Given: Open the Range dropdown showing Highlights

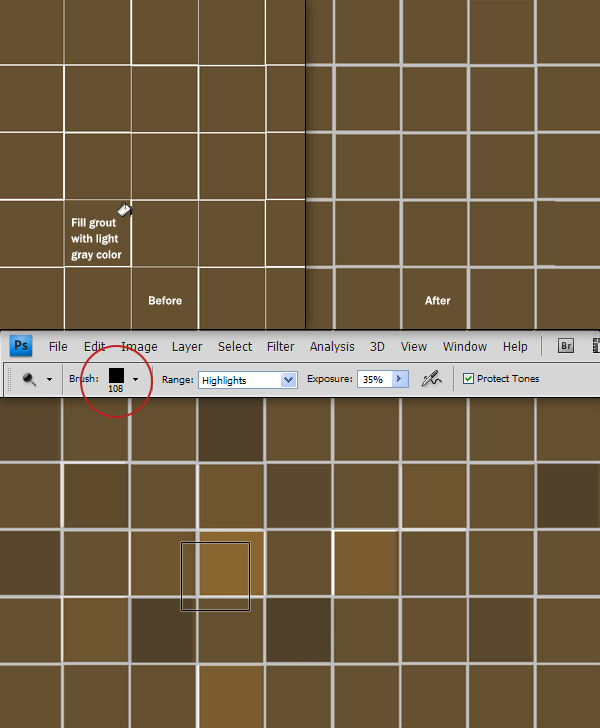Looking at the screenshot, I should click(x=248, y=380).
